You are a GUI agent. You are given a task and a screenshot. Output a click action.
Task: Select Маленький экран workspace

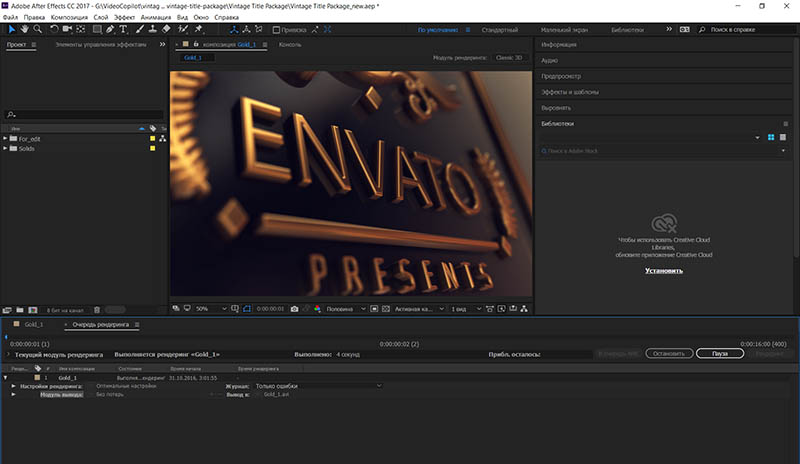click(564, 30)
